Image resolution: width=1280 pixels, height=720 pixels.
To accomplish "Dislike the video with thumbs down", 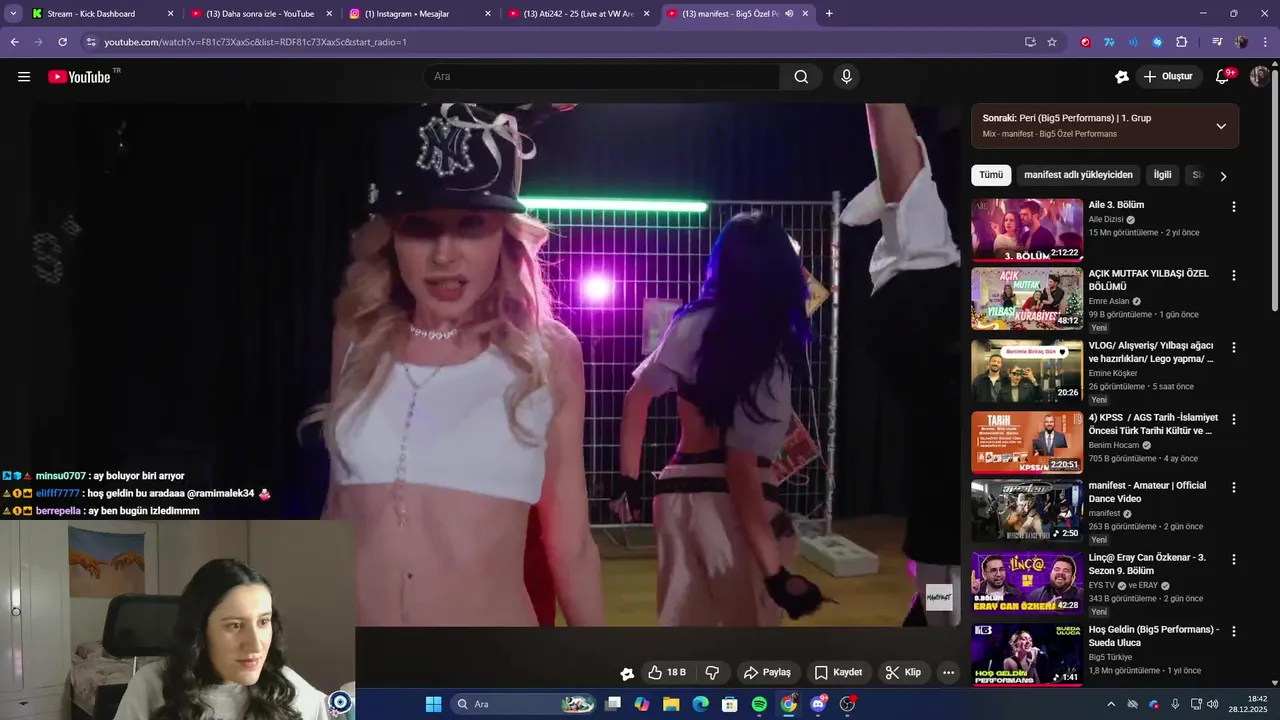I will [x=713, y=673].
